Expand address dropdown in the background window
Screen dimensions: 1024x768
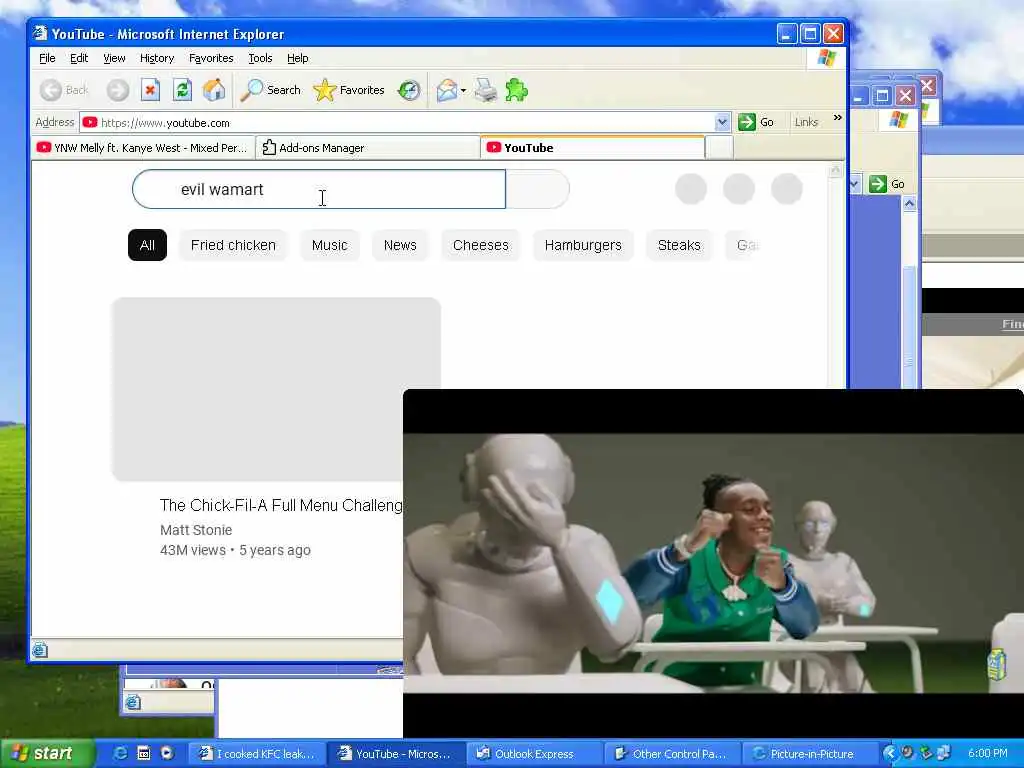point(854,184)
